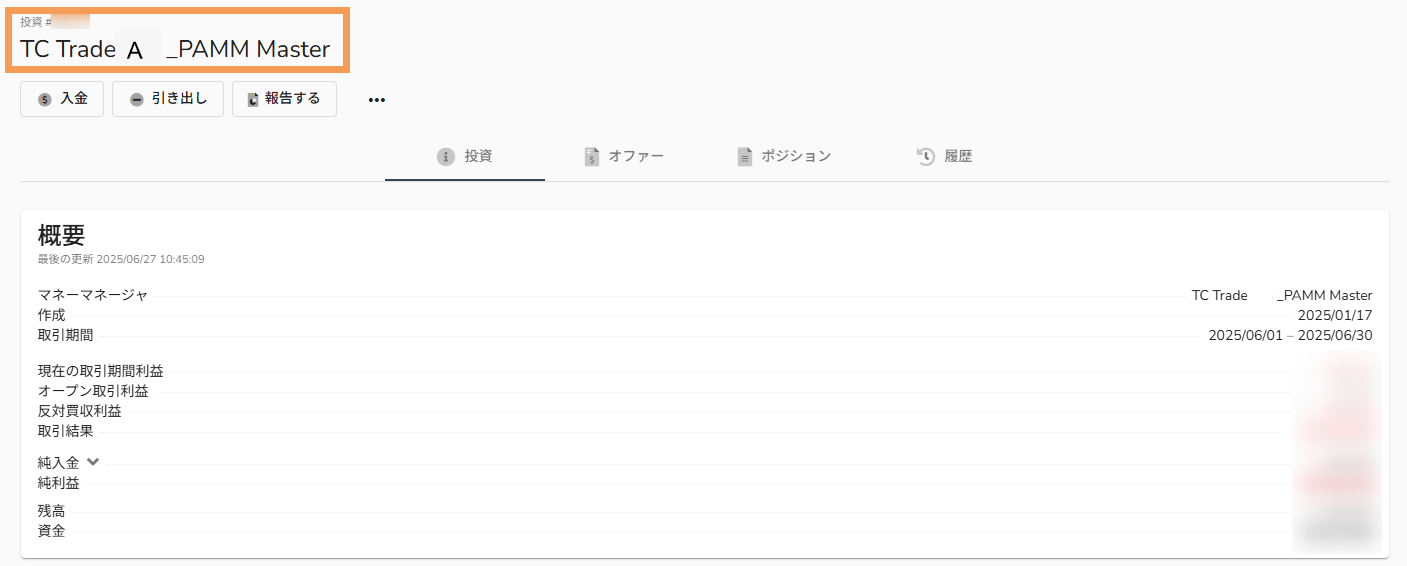The width and height of the screenshot is (1407, 566).
Task: Click the TC Trade _PAMM Master page title
Action: 175,48
